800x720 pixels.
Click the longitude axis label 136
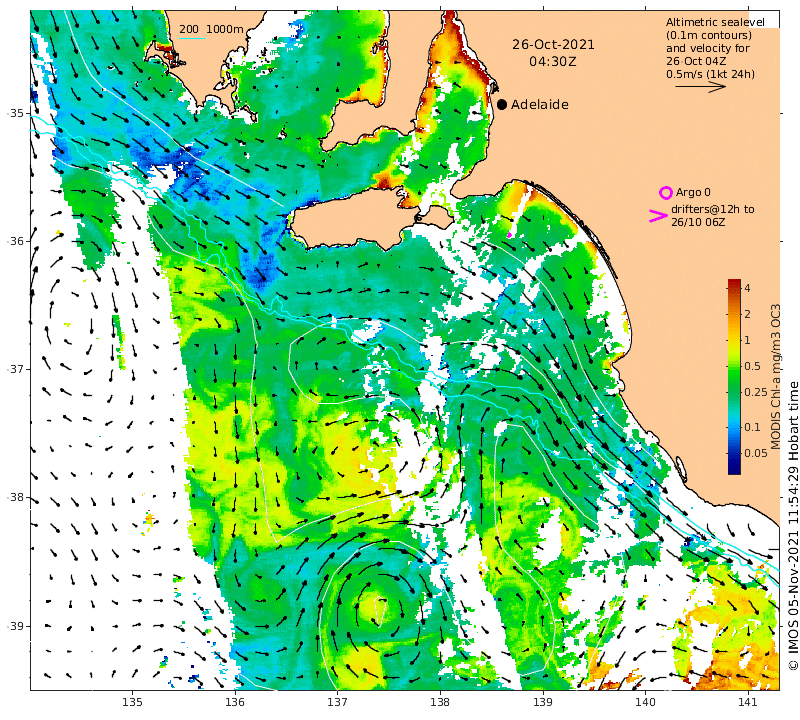[x=235, y=703]
